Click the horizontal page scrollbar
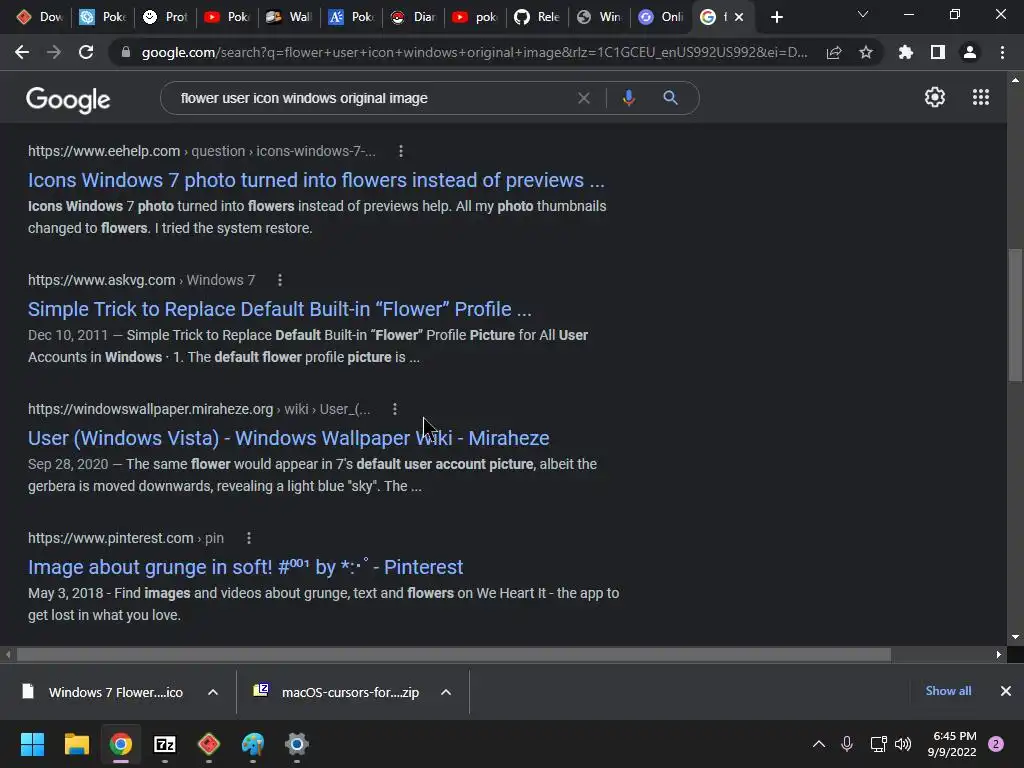This screenshot has height=768, width=1024. [x=454, y=654]
